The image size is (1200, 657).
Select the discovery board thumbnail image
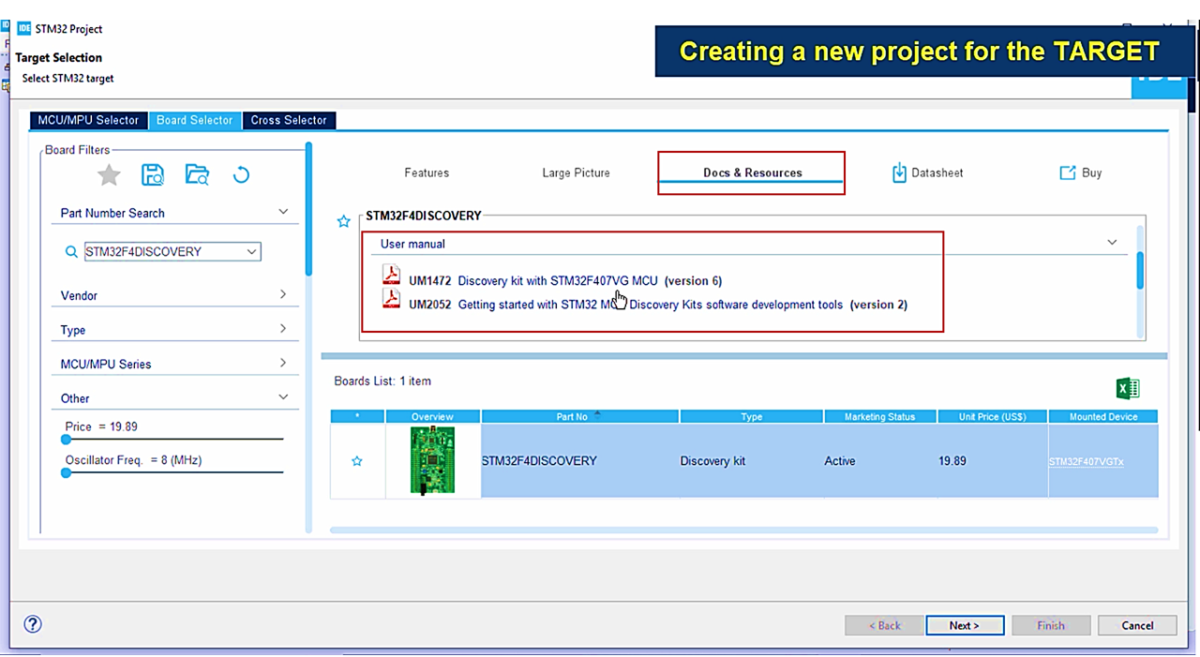tap(432, 460)
